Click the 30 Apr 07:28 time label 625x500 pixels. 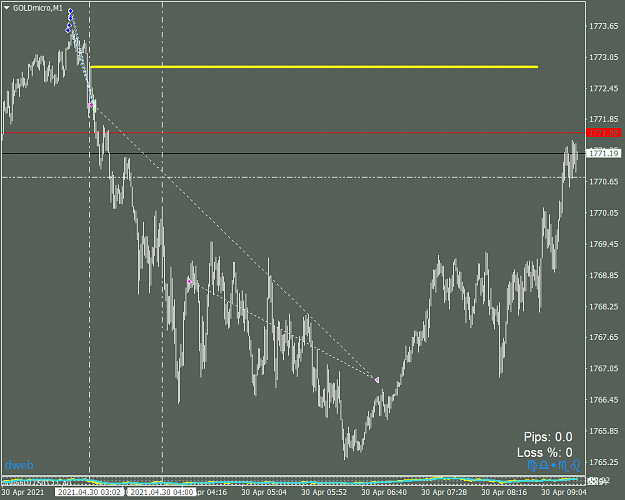click(x=444, y=492)
